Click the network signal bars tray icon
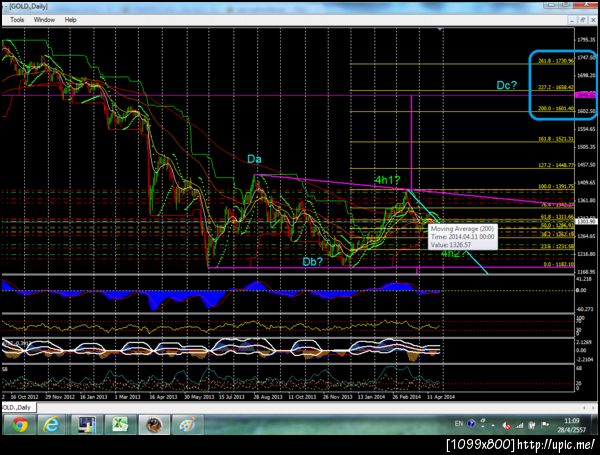 coord(520,425)
